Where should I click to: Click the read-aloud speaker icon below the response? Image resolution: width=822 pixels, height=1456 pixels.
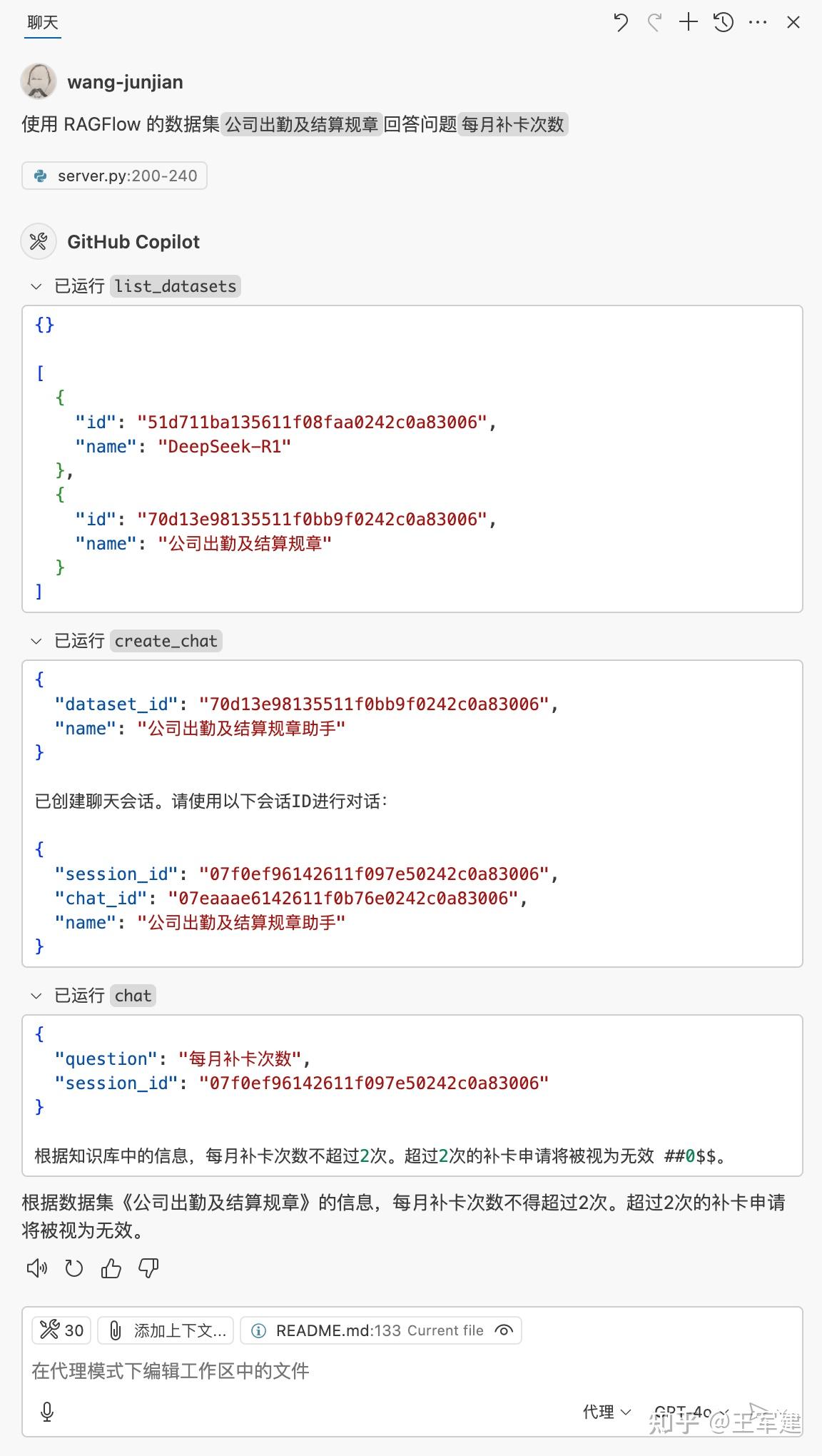(38, 1268)
